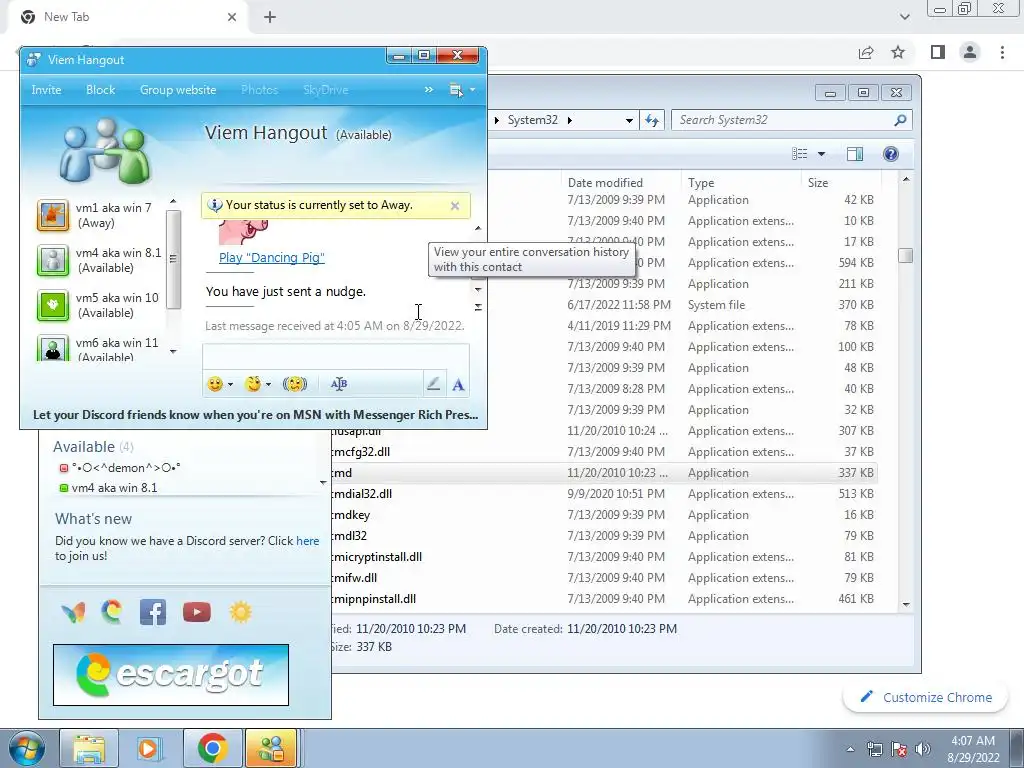Open a new Chrome tab

pos(270,18)
